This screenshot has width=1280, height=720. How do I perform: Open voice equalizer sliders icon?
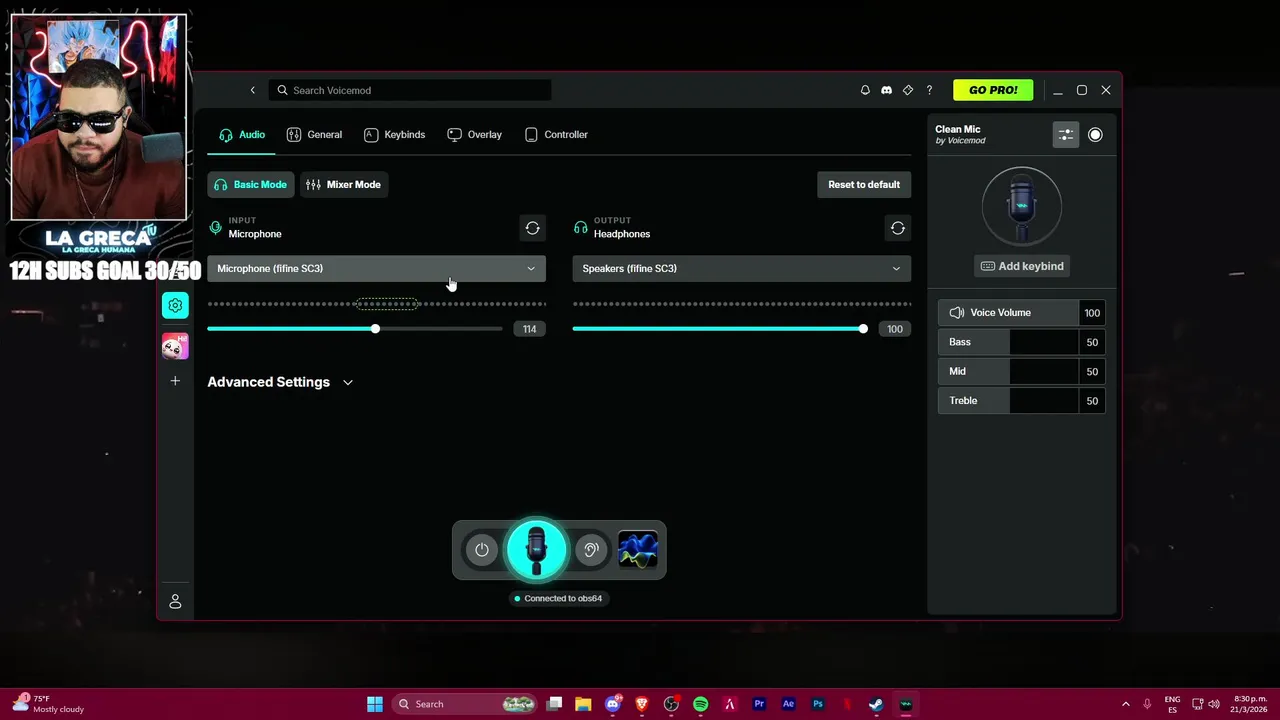click(1066, 135)
